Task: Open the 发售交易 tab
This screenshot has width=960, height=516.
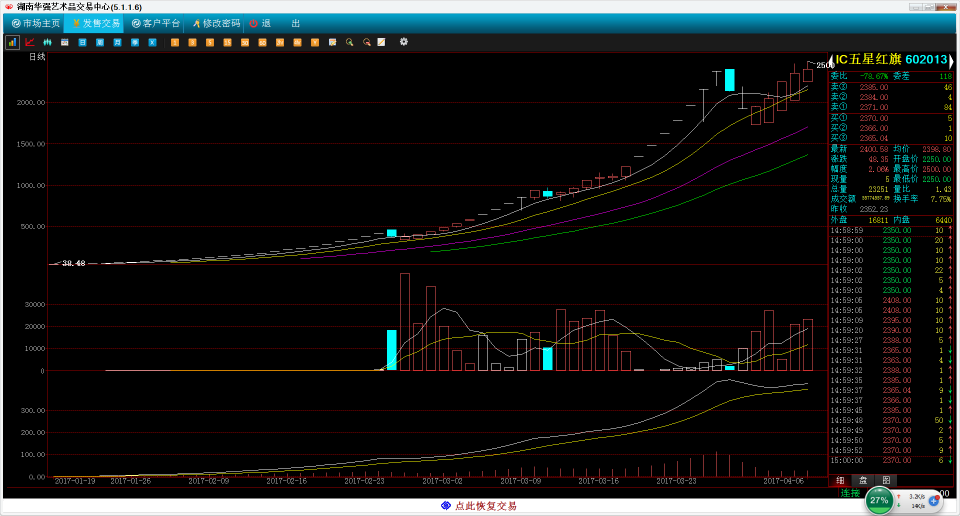Action: 96,23
